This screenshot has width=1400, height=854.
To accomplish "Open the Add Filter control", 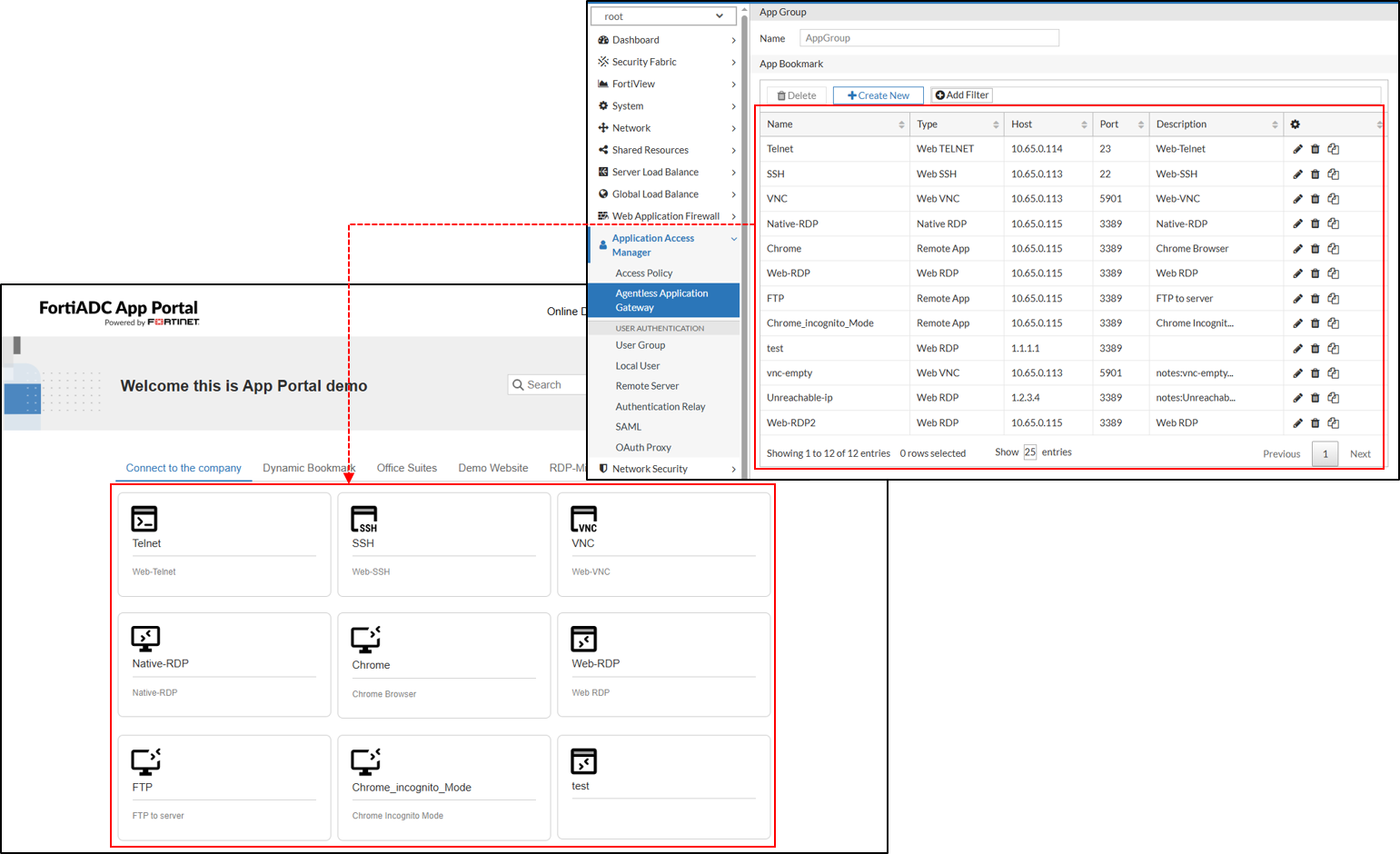I will tap(960, 94).
